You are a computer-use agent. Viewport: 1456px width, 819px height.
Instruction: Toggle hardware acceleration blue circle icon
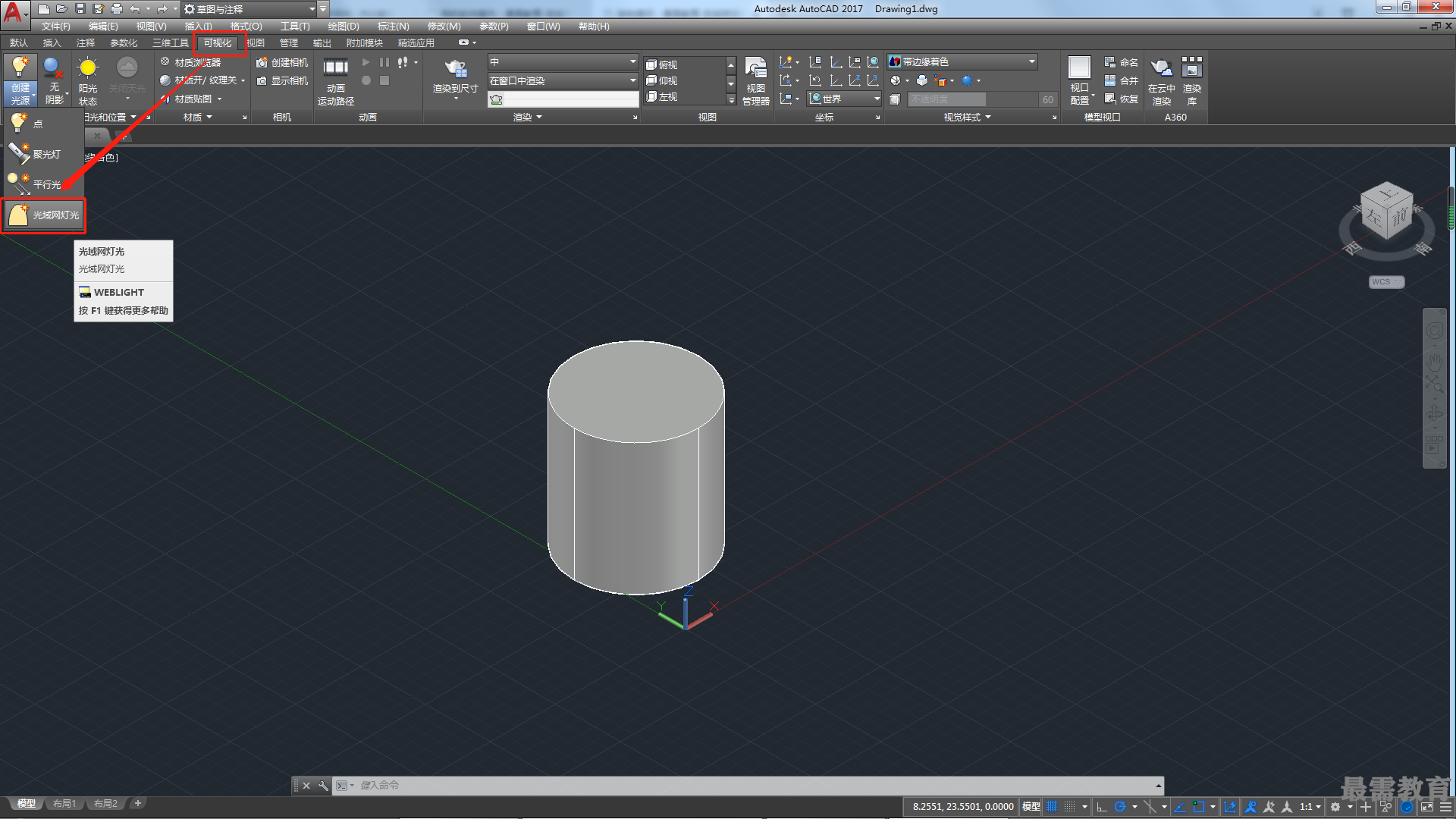(x=1407, y=807)
